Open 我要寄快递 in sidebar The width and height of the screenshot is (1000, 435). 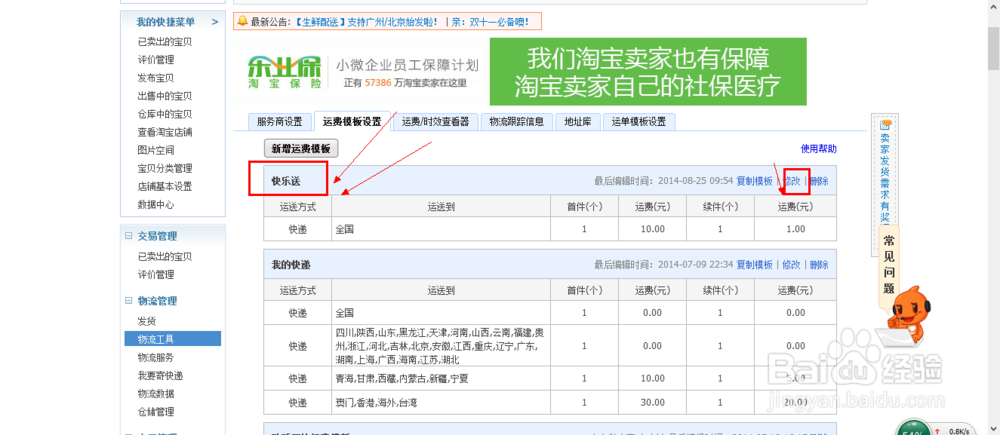point(161,375)
